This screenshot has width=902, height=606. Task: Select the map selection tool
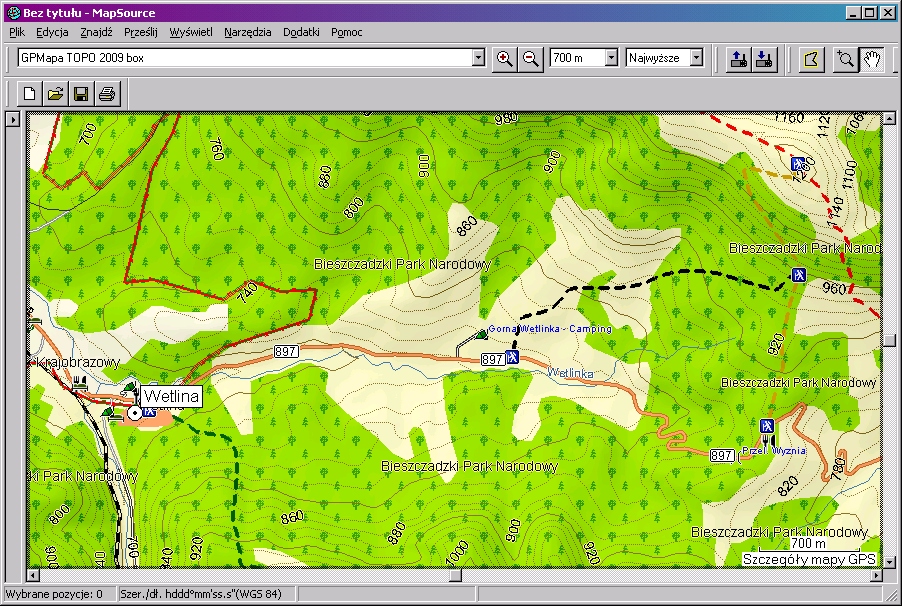[812, 59]
